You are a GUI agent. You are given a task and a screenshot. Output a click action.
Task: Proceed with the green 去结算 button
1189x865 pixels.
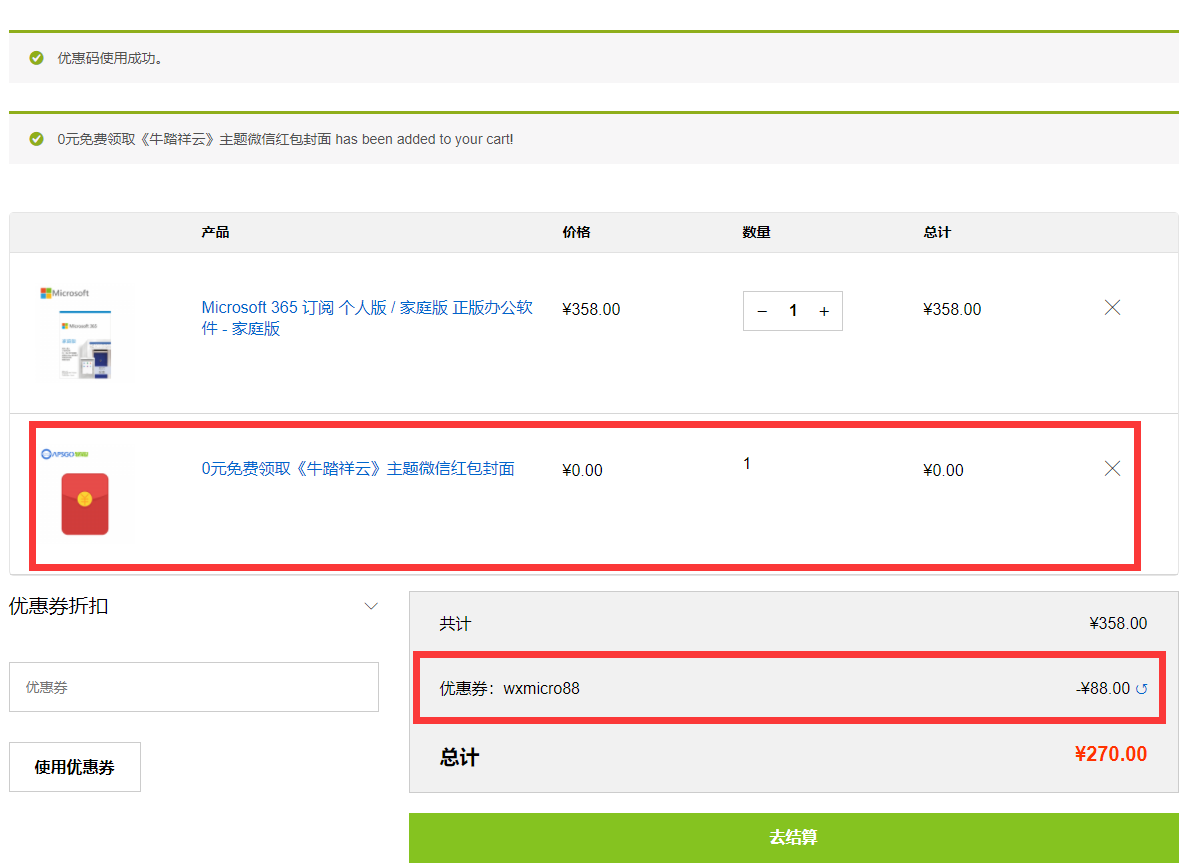pos(793,837)
